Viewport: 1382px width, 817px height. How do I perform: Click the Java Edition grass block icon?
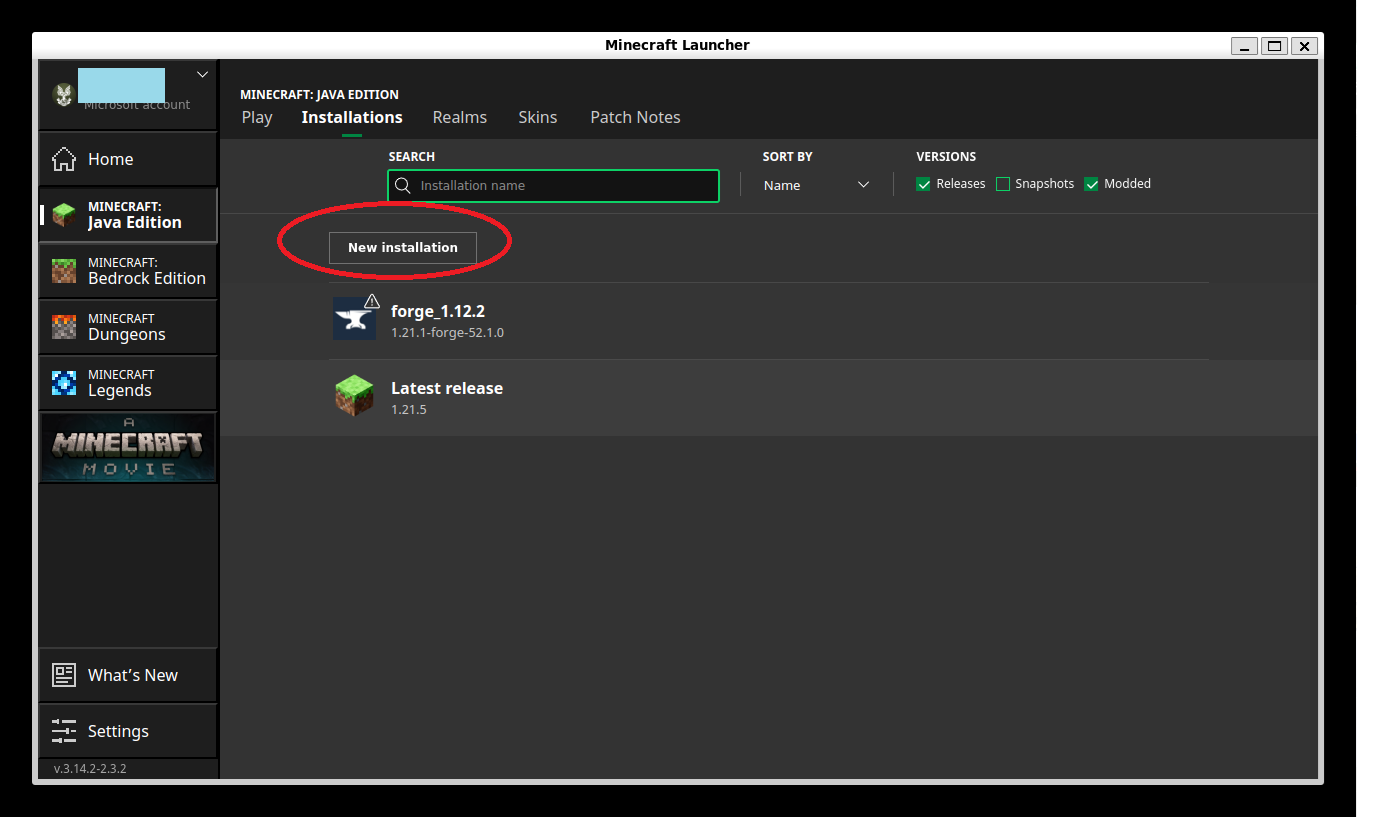click(64, 215)
